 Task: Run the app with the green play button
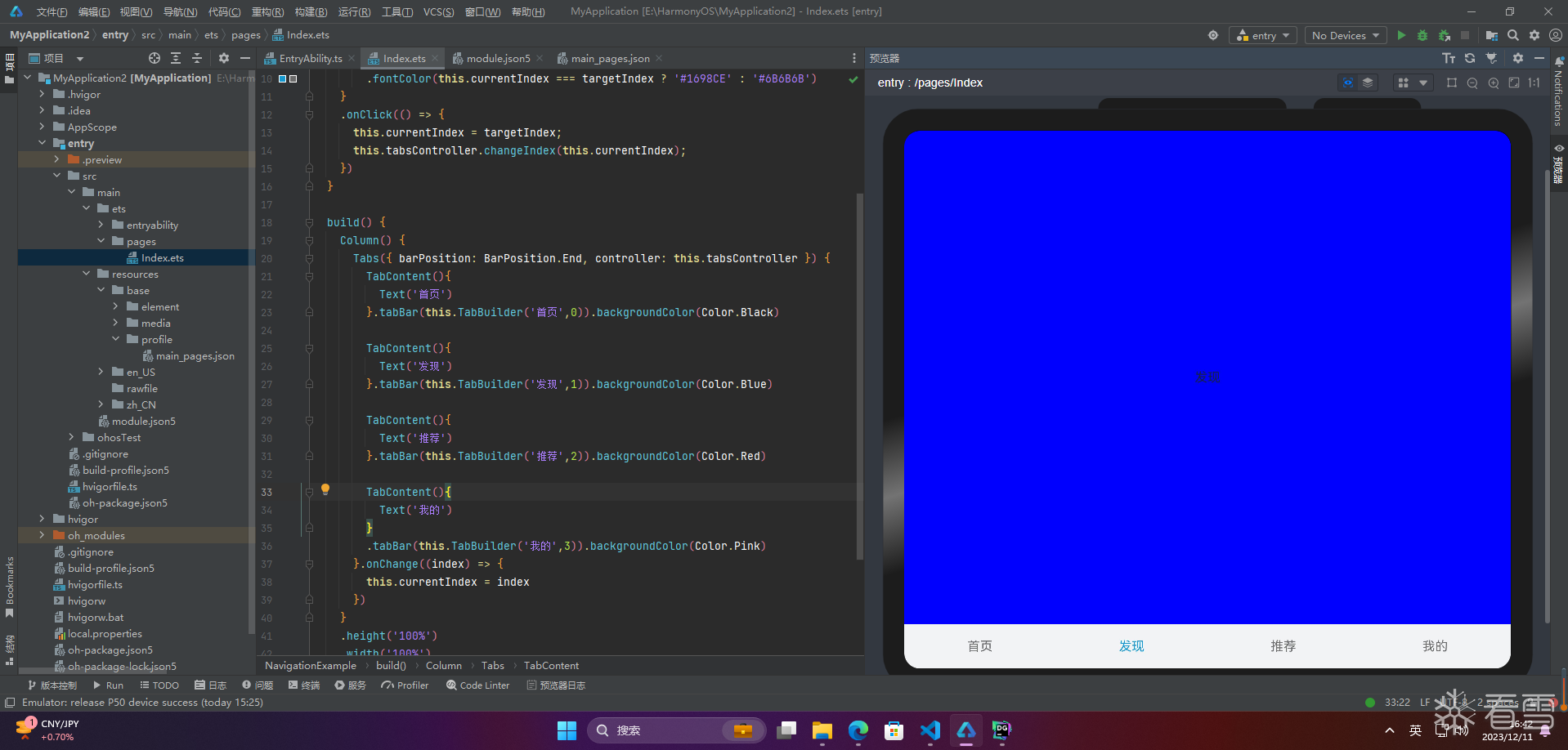tap(1401, 35)
